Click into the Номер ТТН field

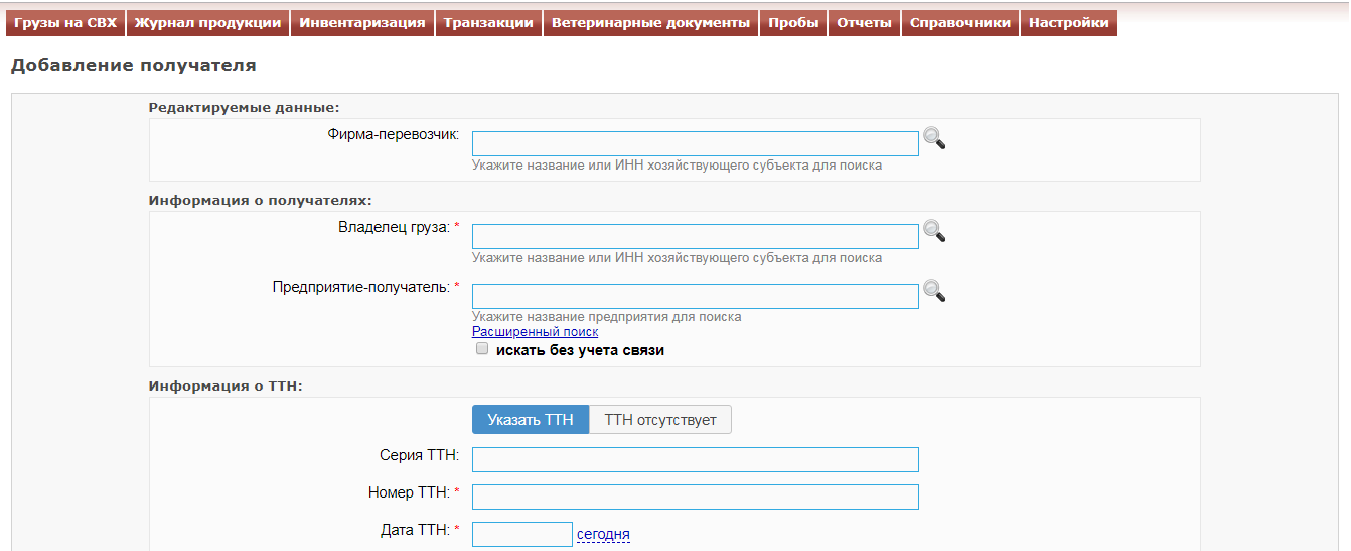pos(695,497)
